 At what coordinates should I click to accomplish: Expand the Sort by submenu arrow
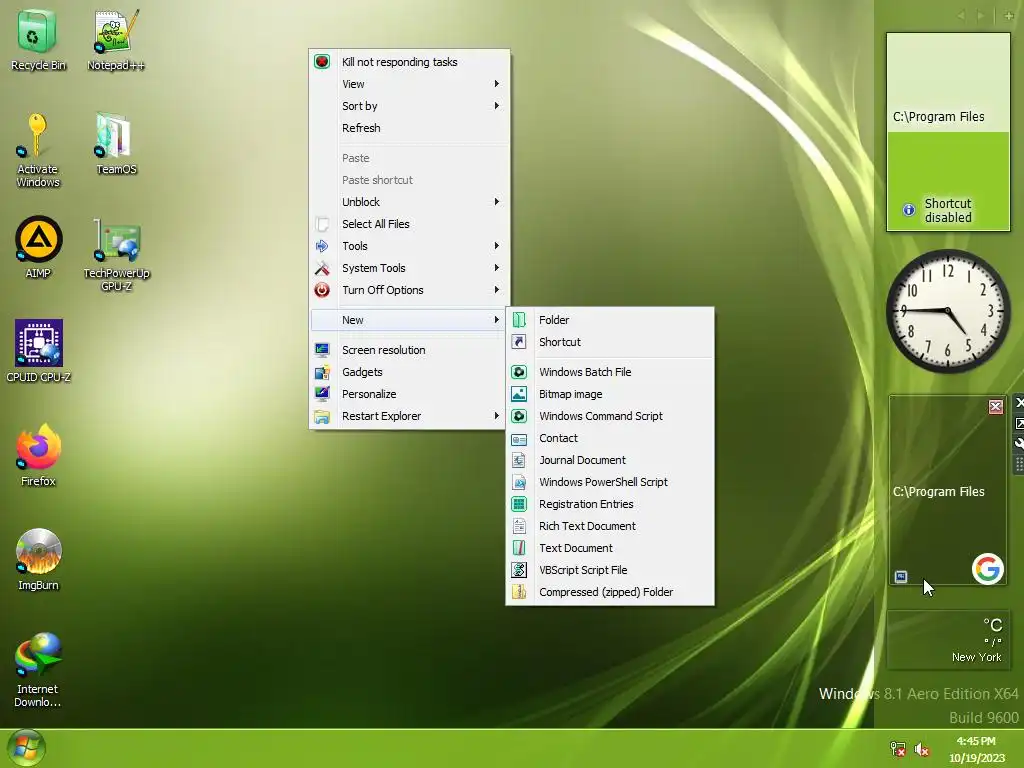tap(497, 106)
